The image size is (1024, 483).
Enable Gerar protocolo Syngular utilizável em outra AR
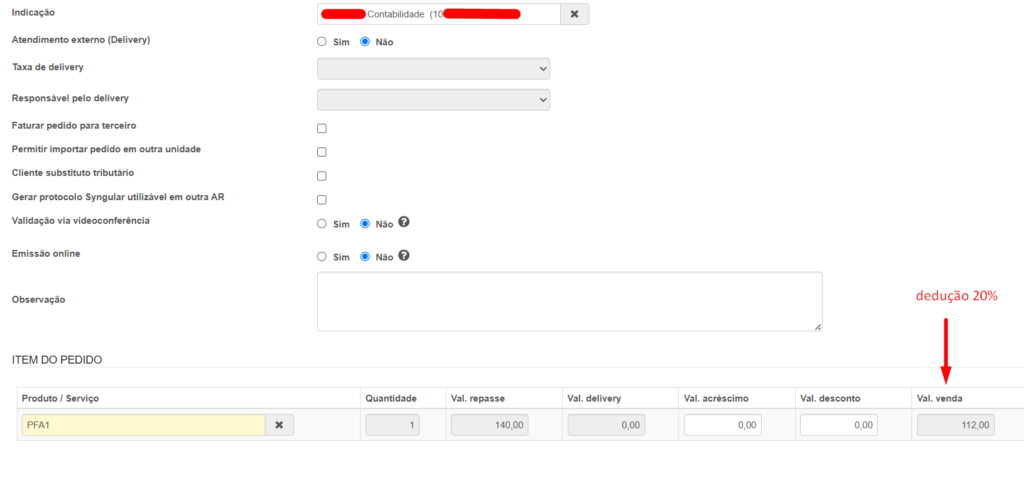322,200
